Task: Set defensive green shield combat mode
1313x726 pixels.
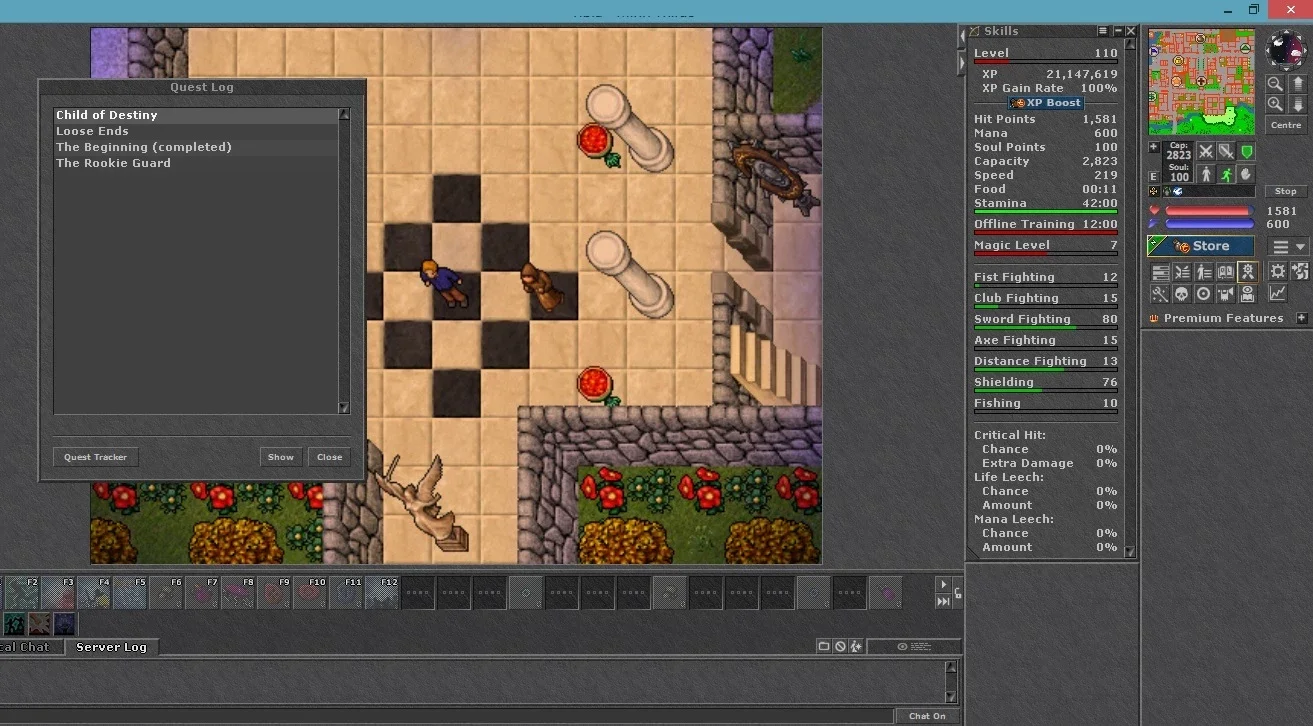Action: point(1246,151)
